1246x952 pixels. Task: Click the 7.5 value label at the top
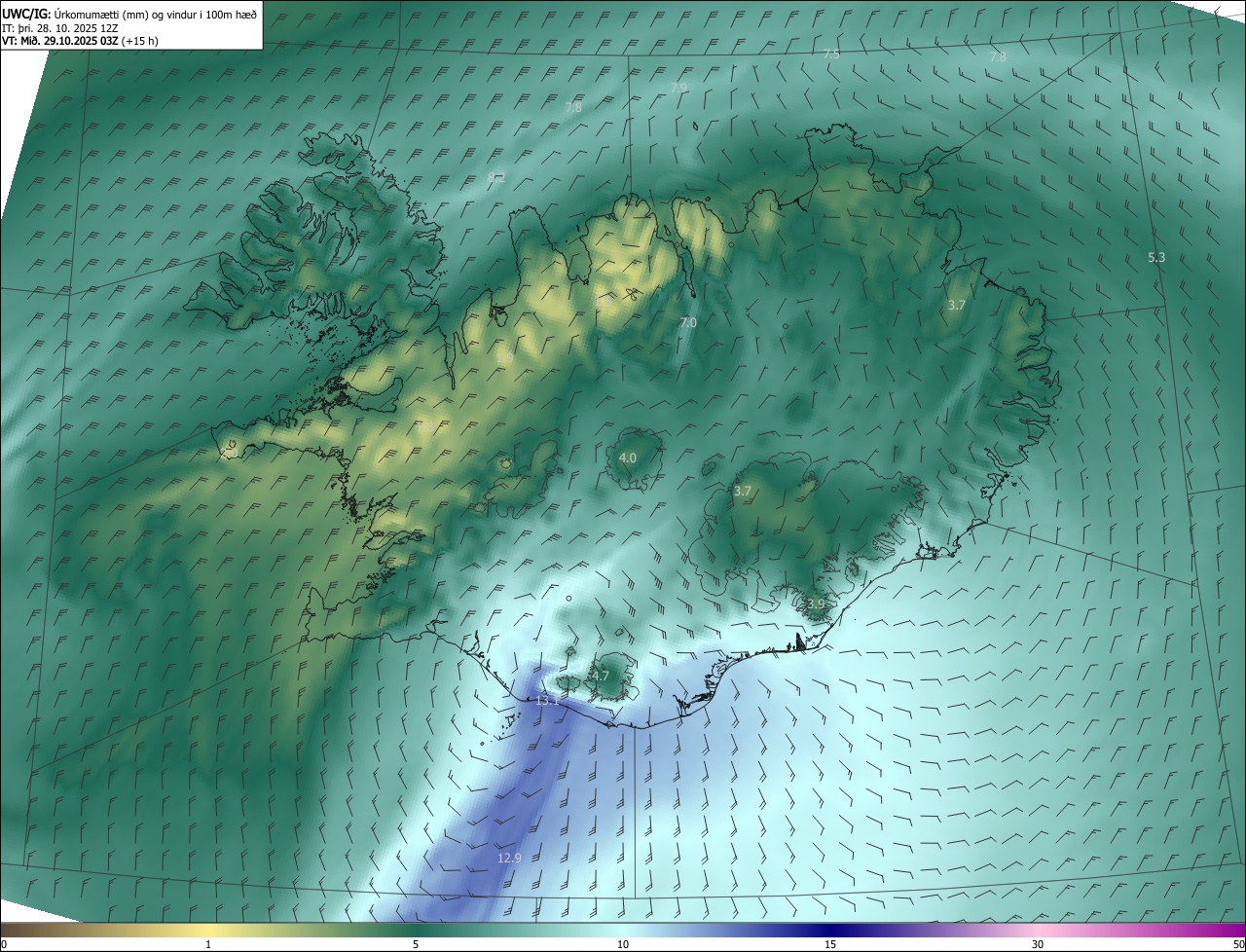[831, 55]
